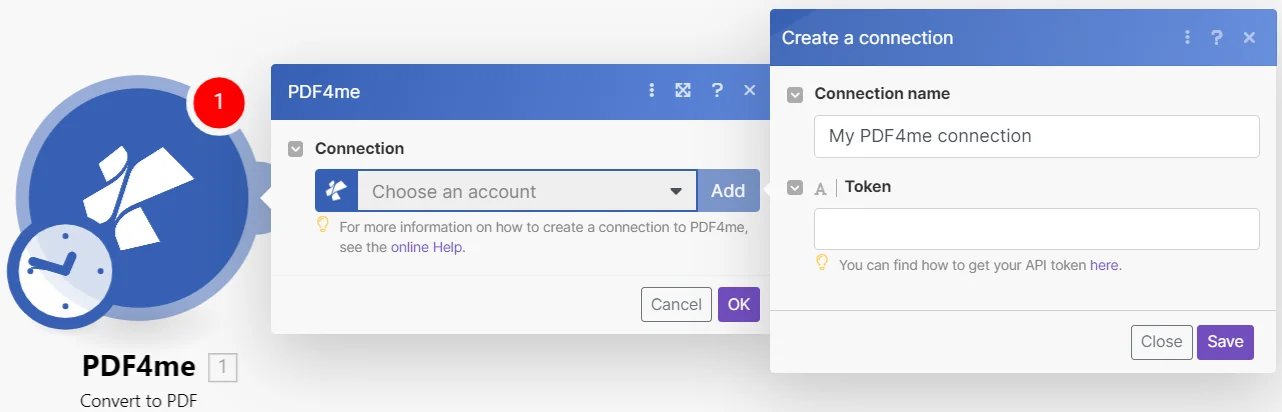Click Close in connection dialog

(1162, 342)
